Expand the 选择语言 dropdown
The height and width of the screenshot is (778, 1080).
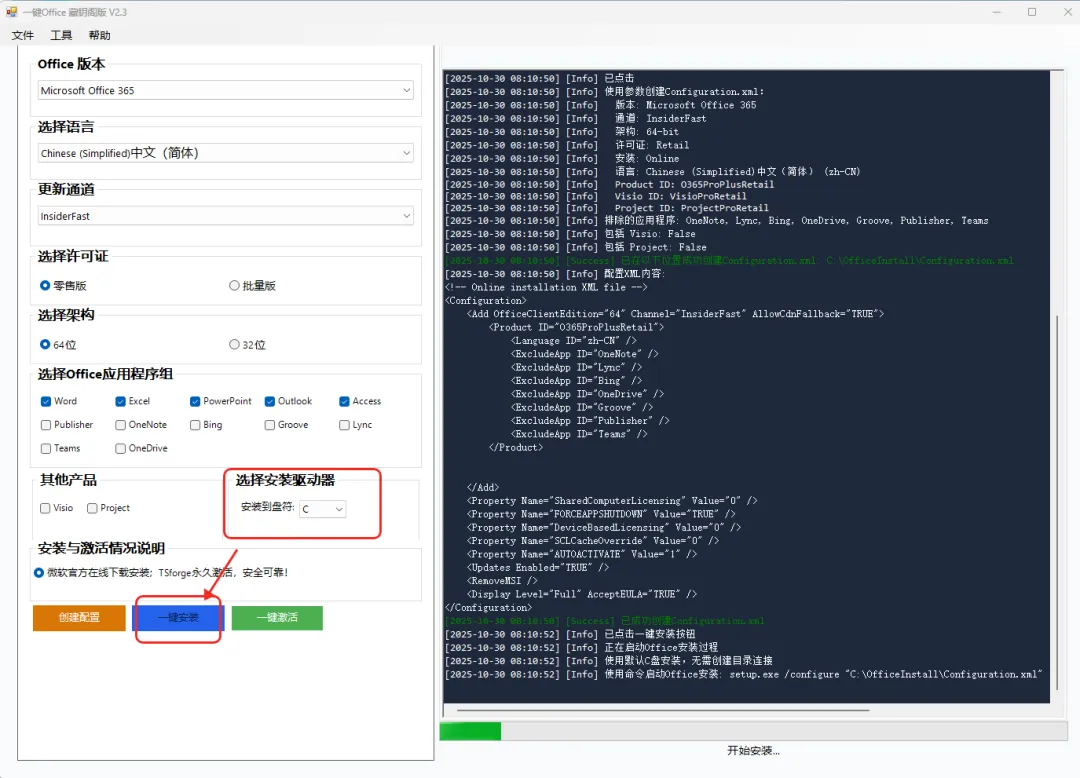(226, 153)
